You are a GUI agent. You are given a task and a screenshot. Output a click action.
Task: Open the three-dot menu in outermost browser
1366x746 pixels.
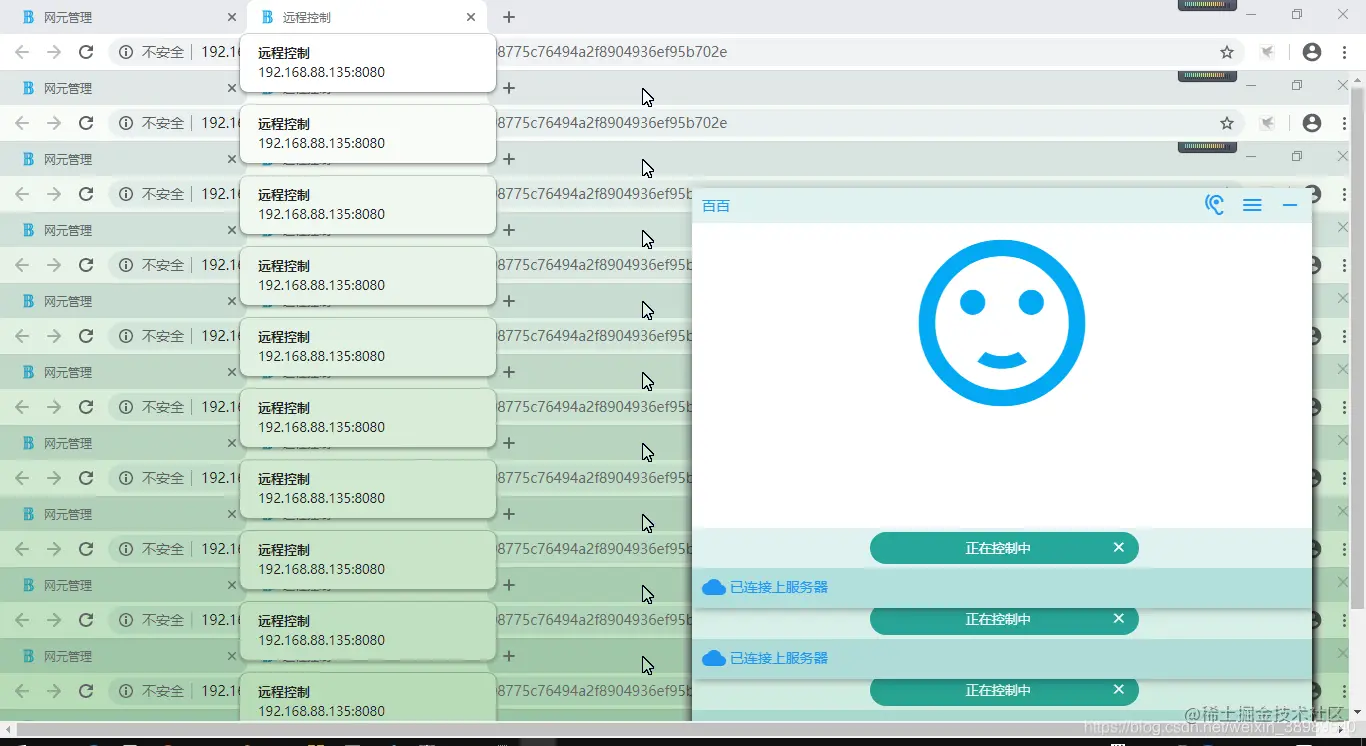point(1346,52)
